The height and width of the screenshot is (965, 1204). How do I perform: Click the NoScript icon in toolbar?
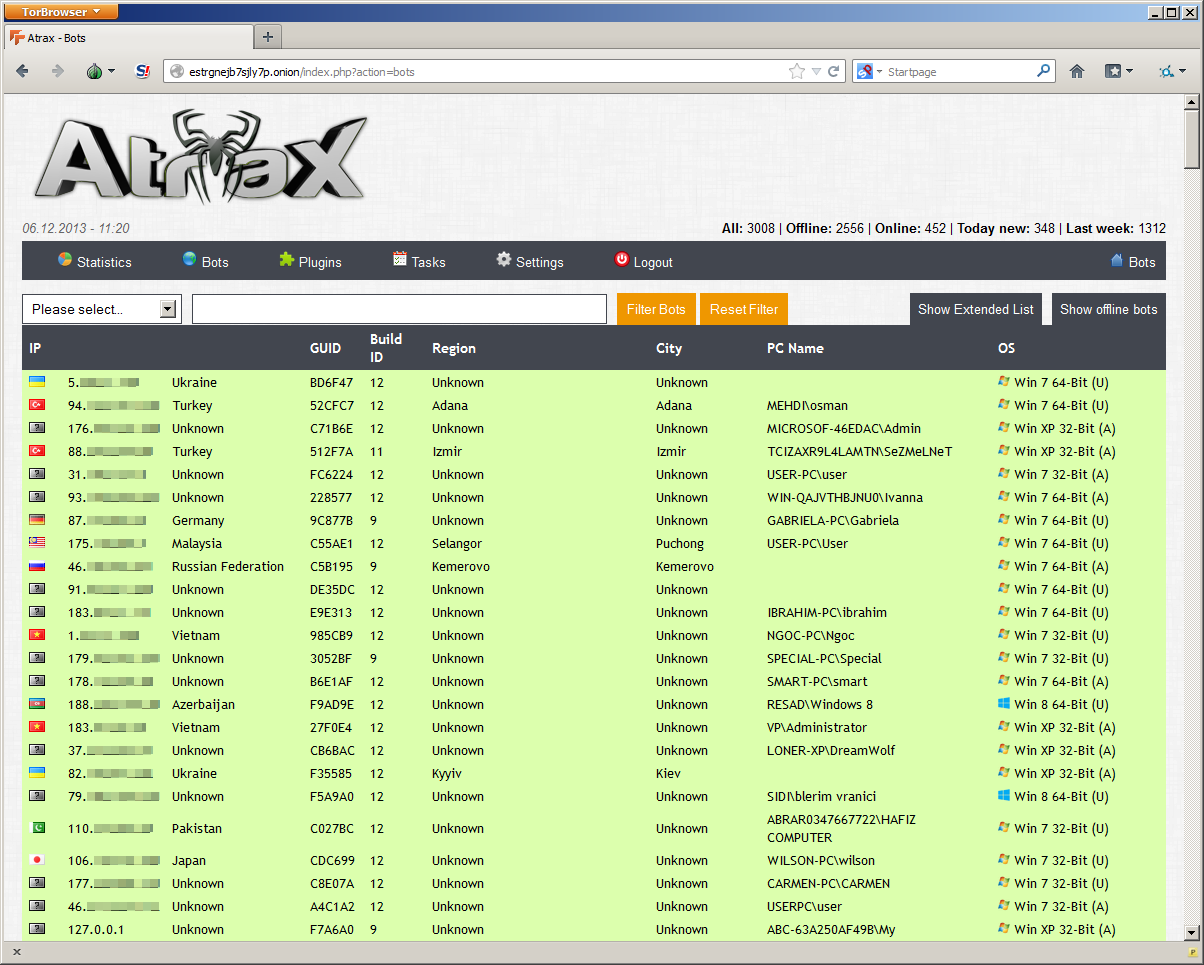click(143, 71)
